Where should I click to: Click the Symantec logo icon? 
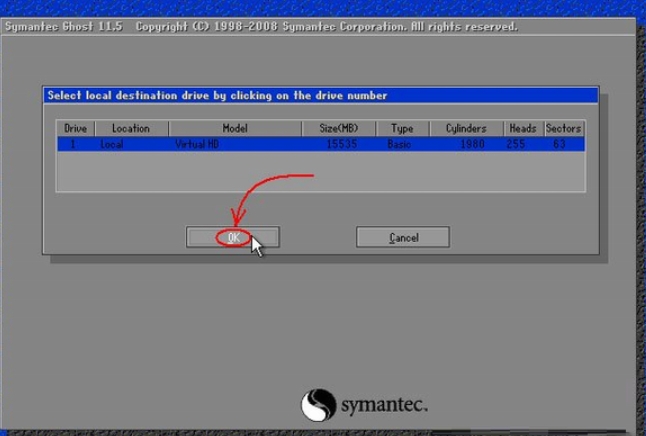[x=318, y=405]
